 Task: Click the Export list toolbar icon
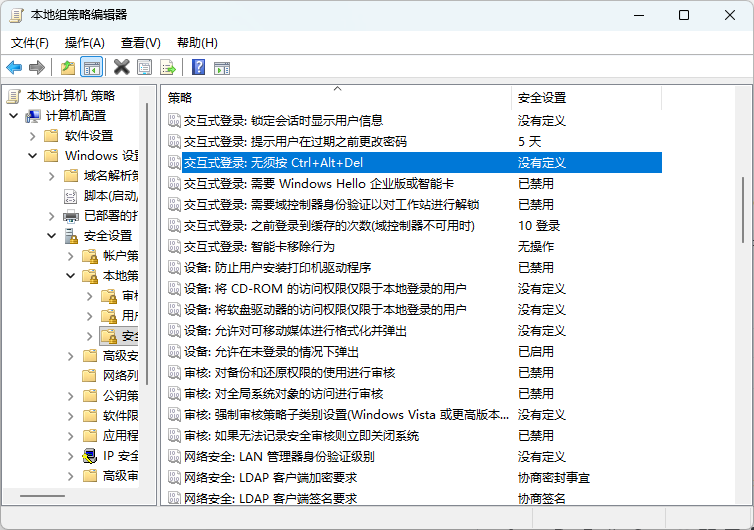point(168,67)
